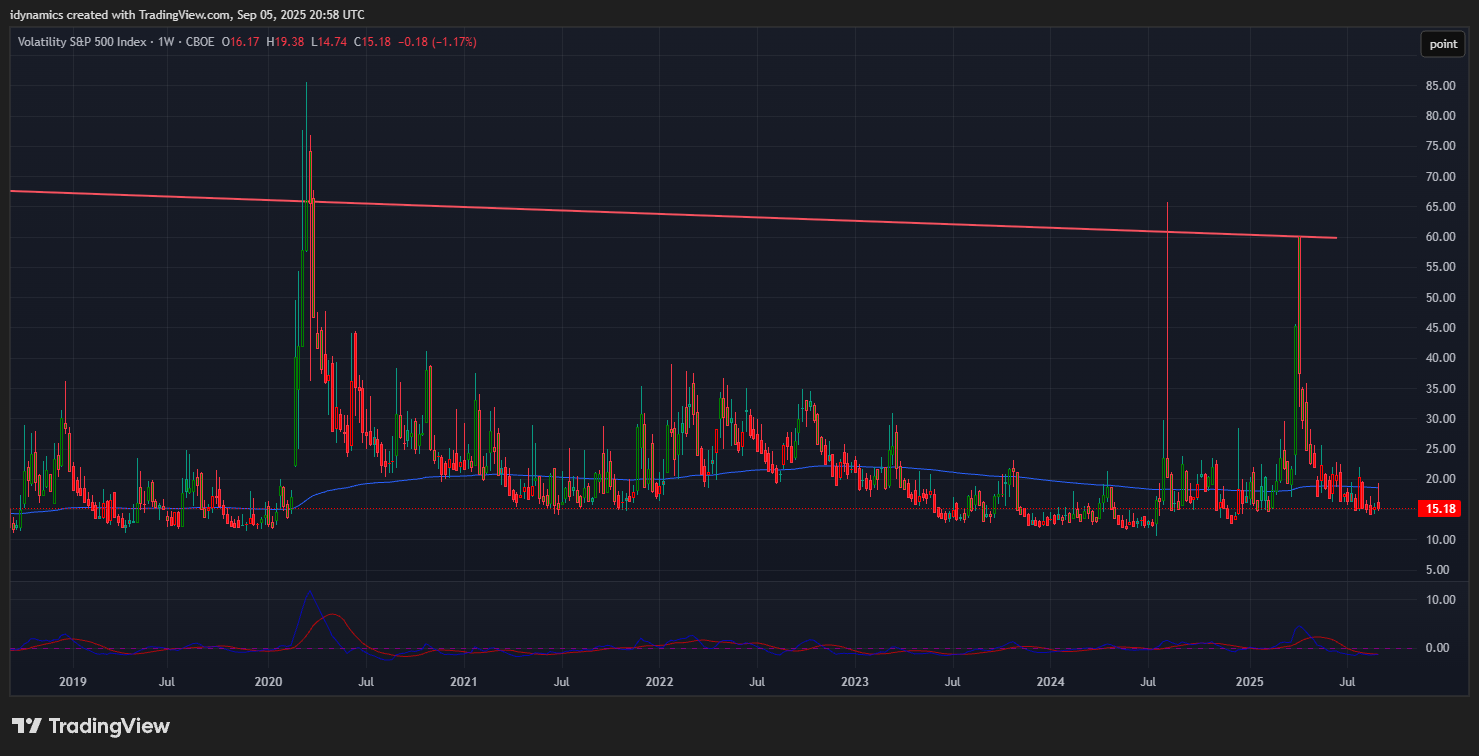This screenshot has height=756, width=1479.
Task: Click the 45.00 price scale label
Action: [1440, 328]
